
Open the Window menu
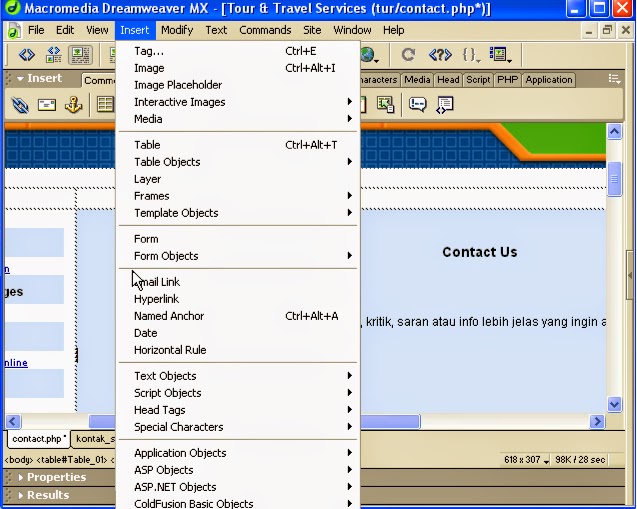coord(352,30)
